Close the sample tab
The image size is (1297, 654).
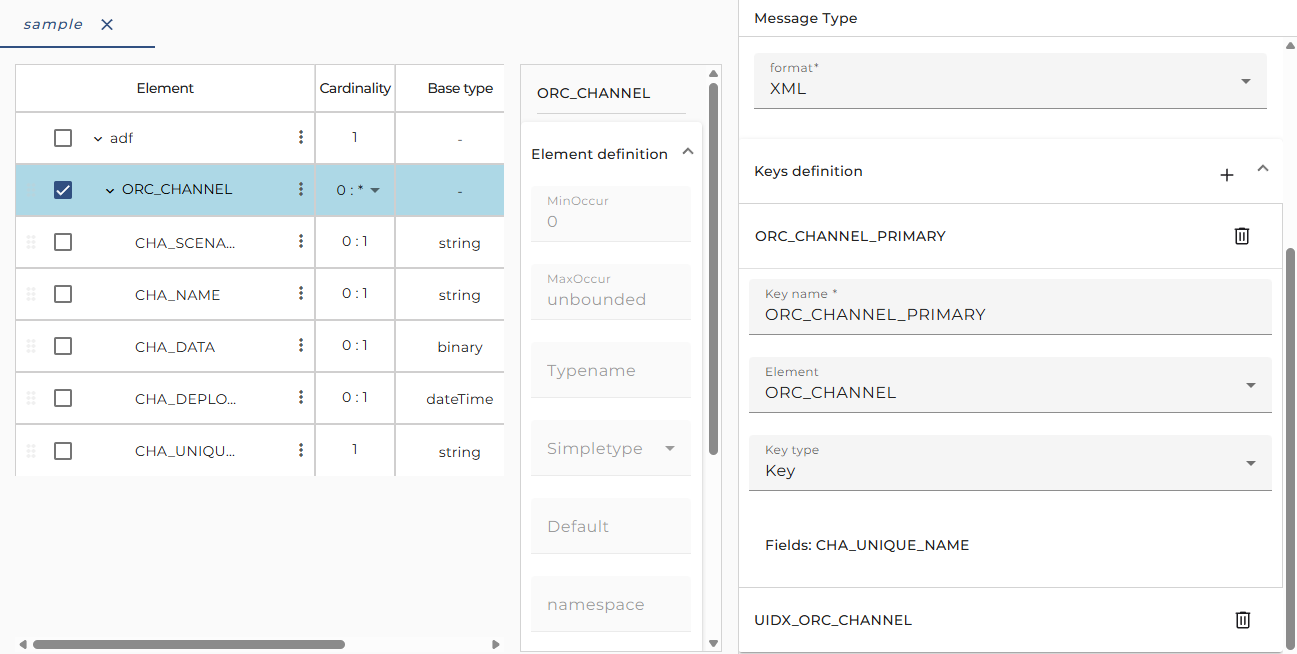point(107,24)
